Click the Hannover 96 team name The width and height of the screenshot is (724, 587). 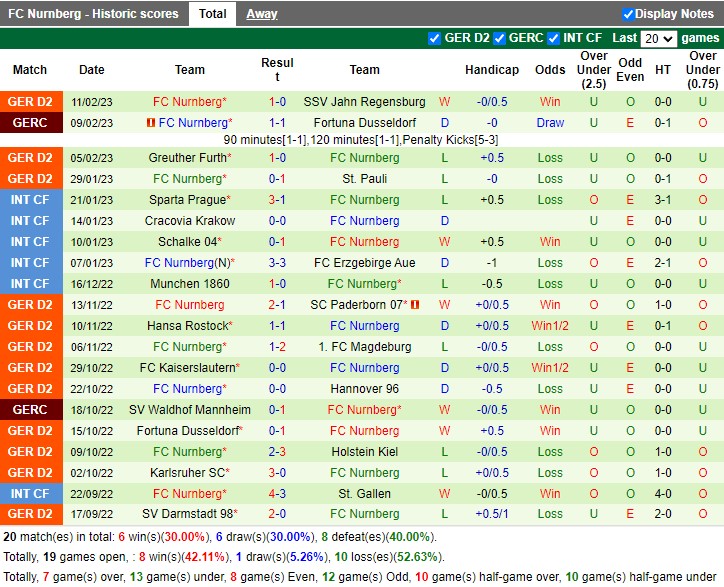tap(364, 389)
